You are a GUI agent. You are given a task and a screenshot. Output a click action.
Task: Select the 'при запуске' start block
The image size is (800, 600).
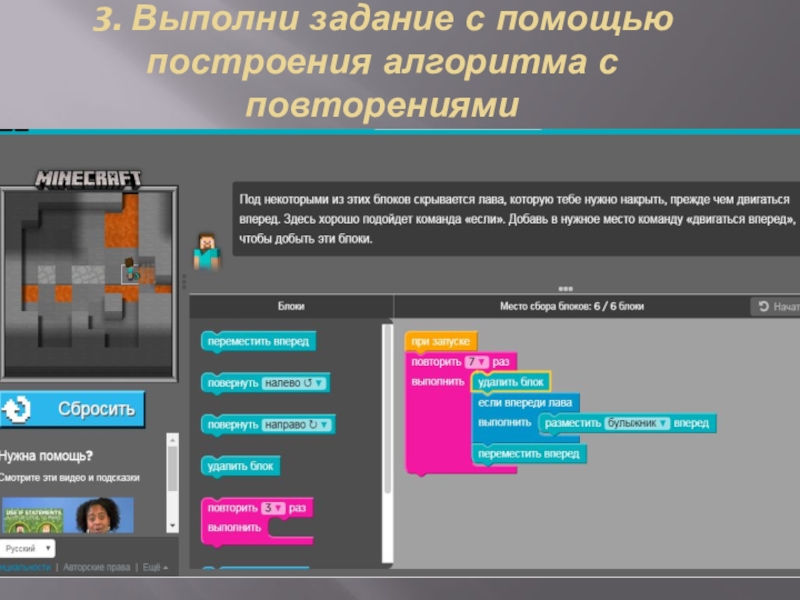point(441,341)
